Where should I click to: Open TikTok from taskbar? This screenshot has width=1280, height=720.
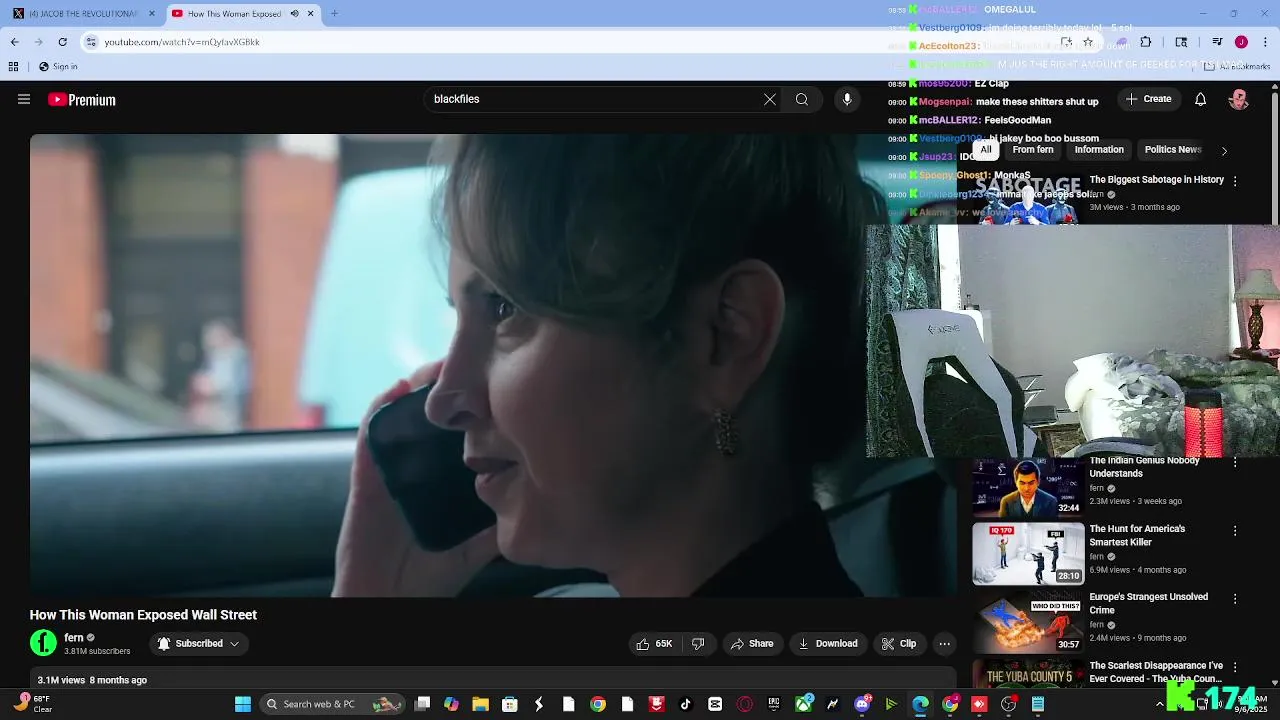coord(686,704)
